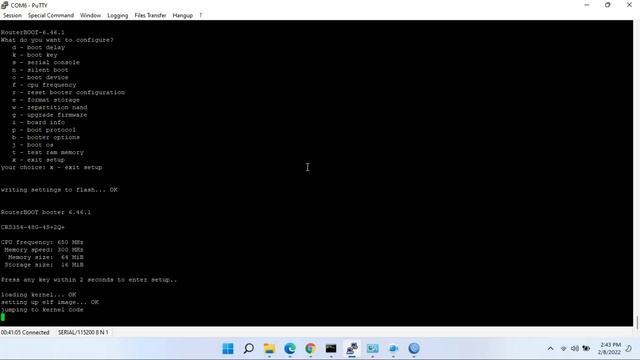The width and height of the screenshot is (640, 360).
Task: Open the video camera app in the taskbar
Action: coord(393,349)
